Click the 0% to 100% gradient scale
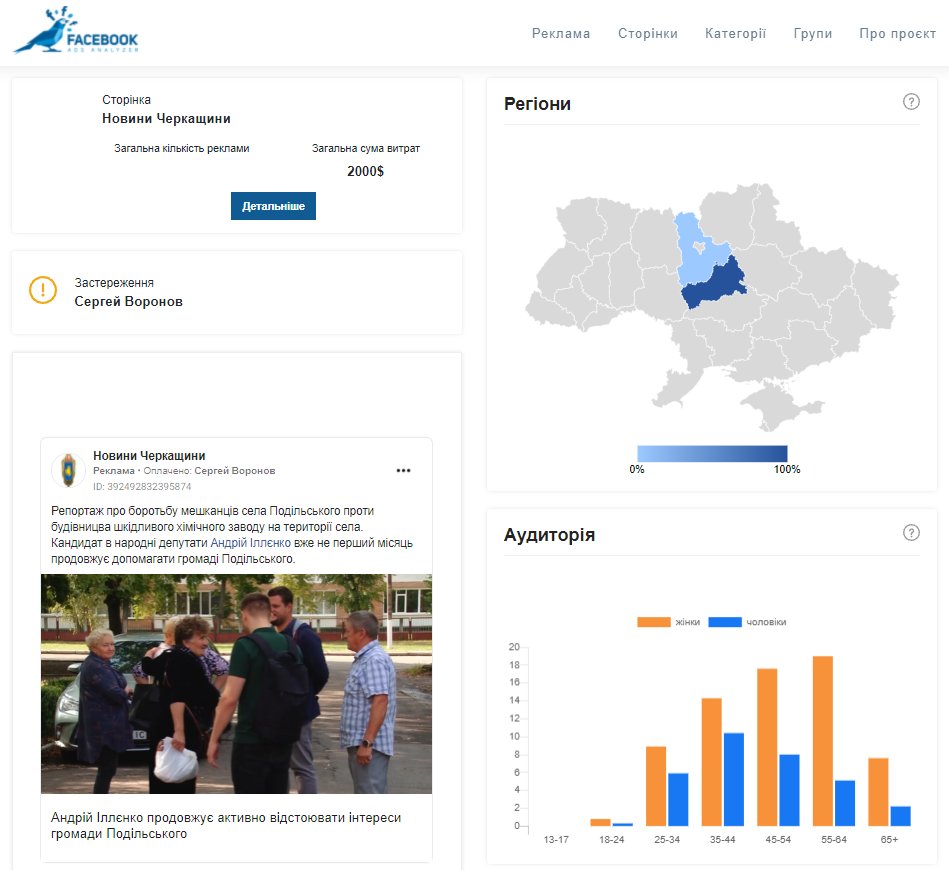949x870 pixels. 712,454
